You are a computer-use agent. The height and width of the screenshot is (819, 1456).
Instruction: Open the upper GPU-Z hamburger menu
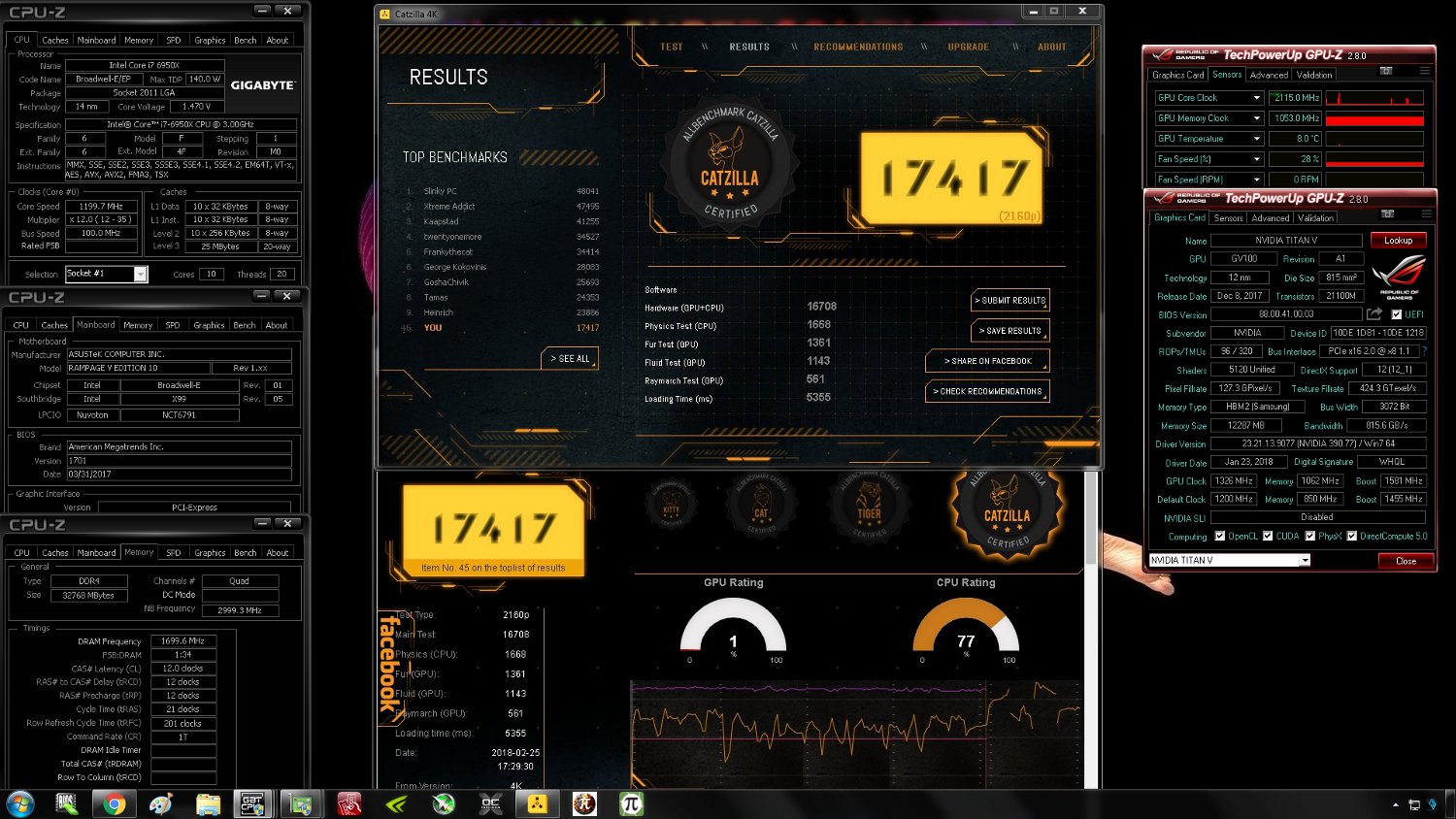tap(1424, 71)
